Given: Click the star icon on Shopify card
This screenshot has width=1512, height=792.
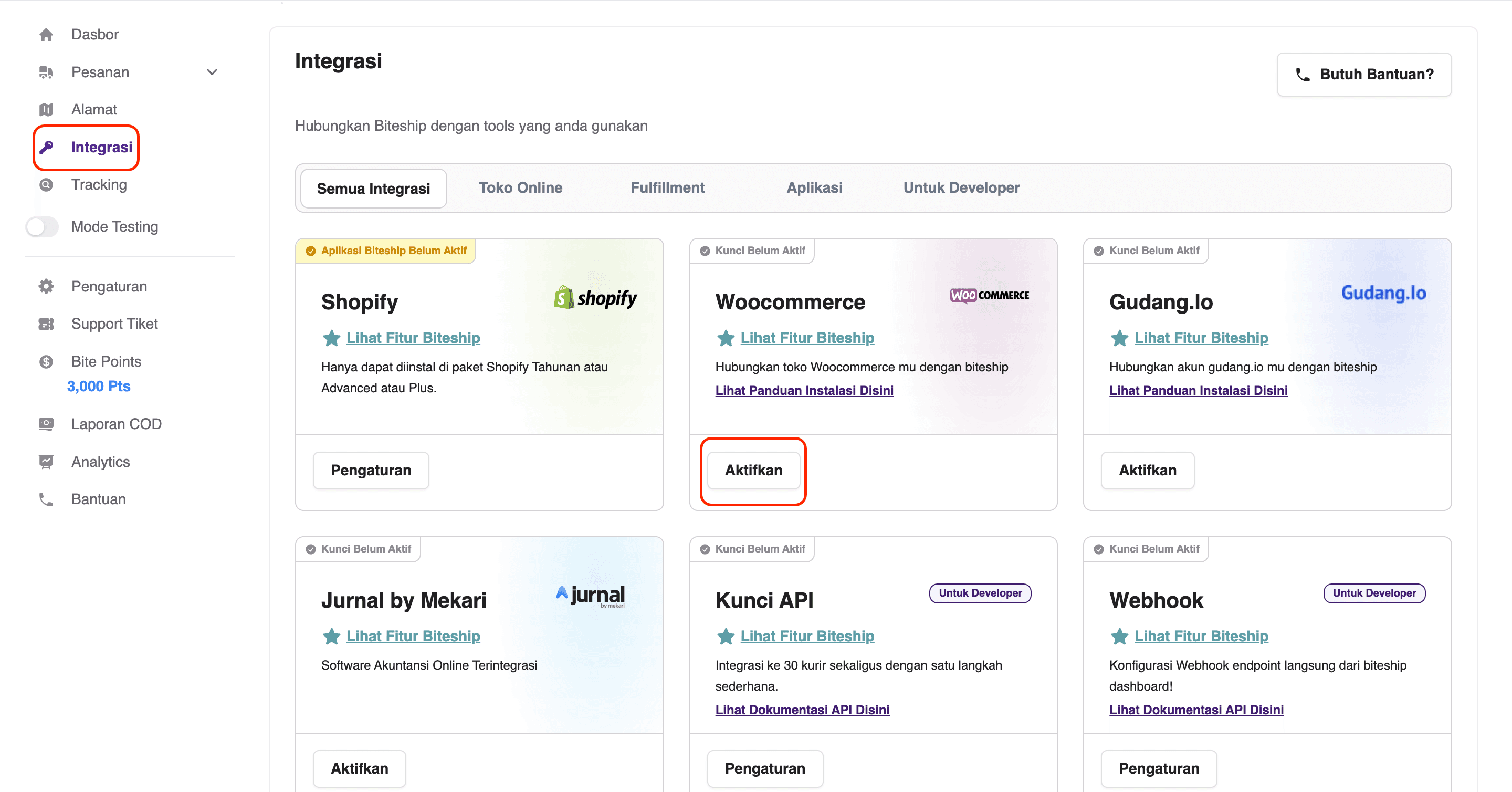Looking at the screenshot, I should (x=332, y=338).
